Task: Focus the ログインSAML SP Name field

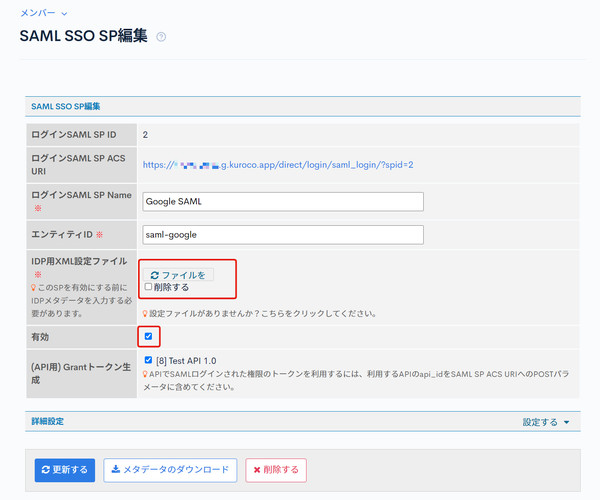Action: [x=283, y=202]
